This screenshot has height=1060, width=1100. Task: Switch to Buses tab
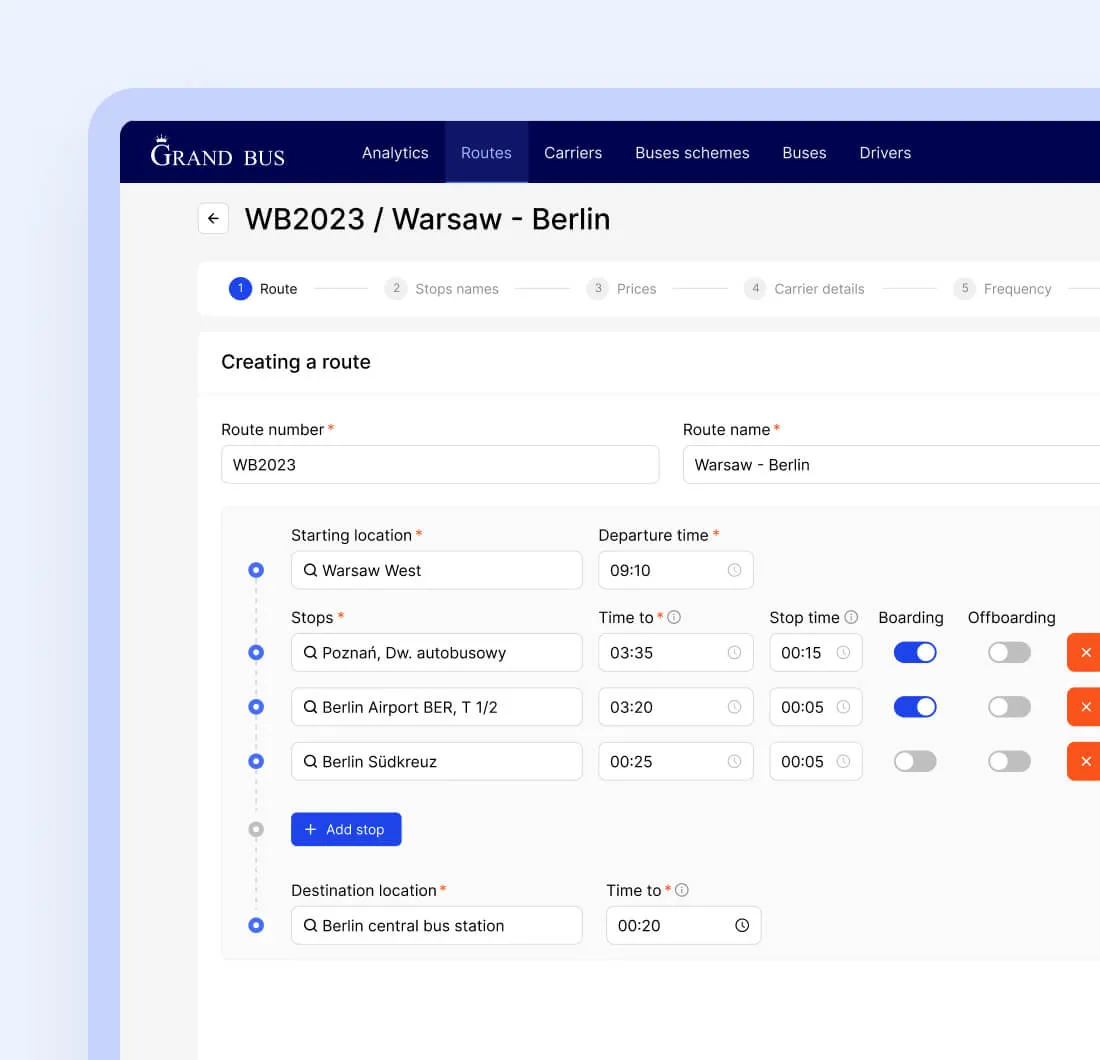(804, 152)
